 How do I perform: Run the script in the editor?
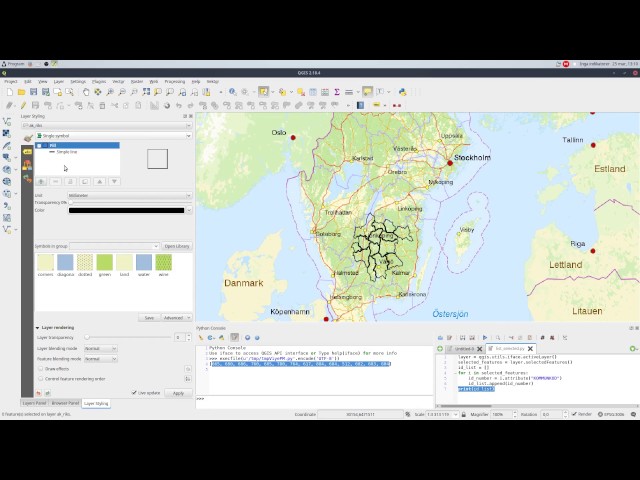[485, 338]
